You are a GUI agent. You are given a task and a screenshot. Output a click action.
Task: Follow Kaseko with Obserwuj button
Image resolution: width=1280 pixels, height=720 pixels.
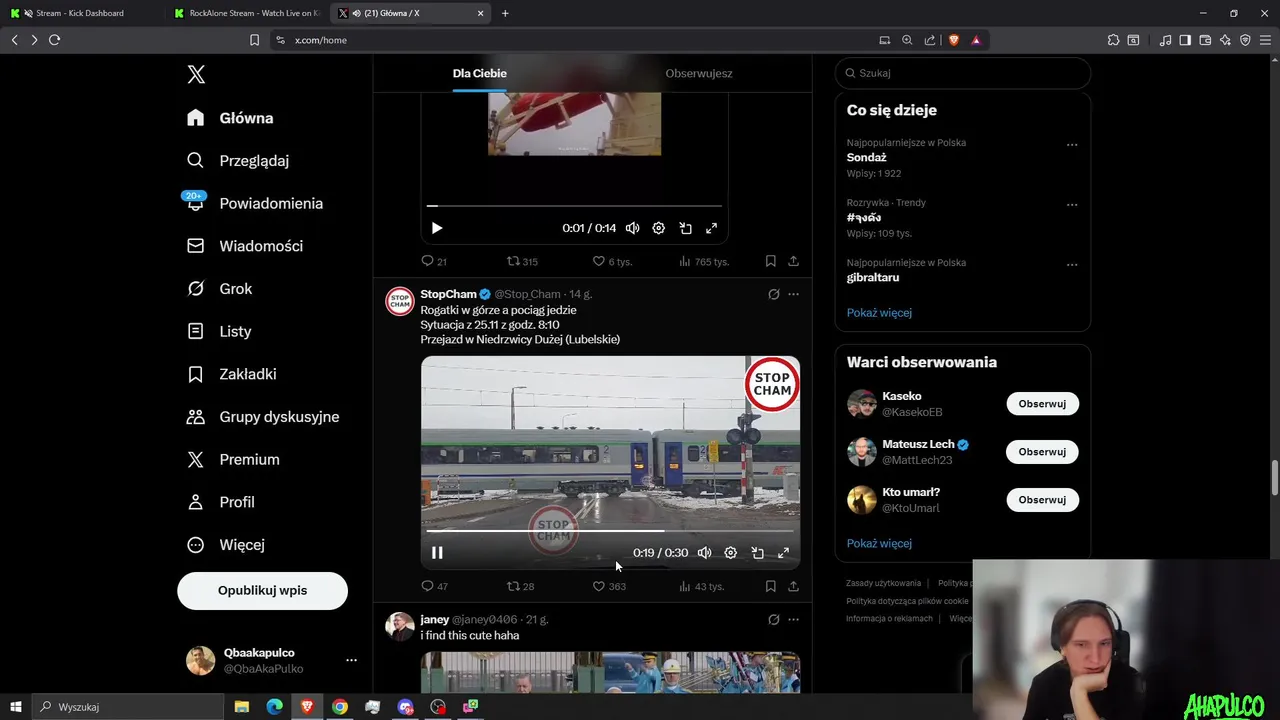pyautogui.click(x=1042, y=404)
